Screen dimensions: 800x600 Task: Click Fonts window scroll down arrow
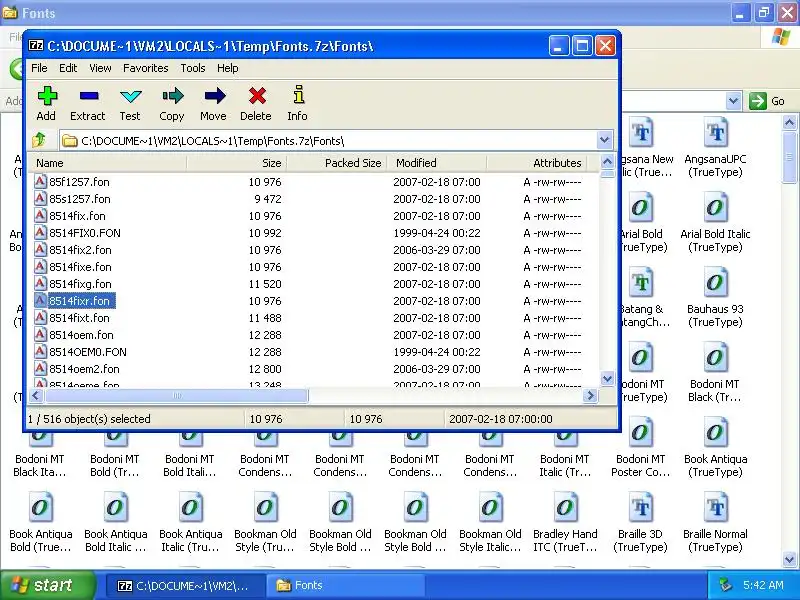(789, 560)
